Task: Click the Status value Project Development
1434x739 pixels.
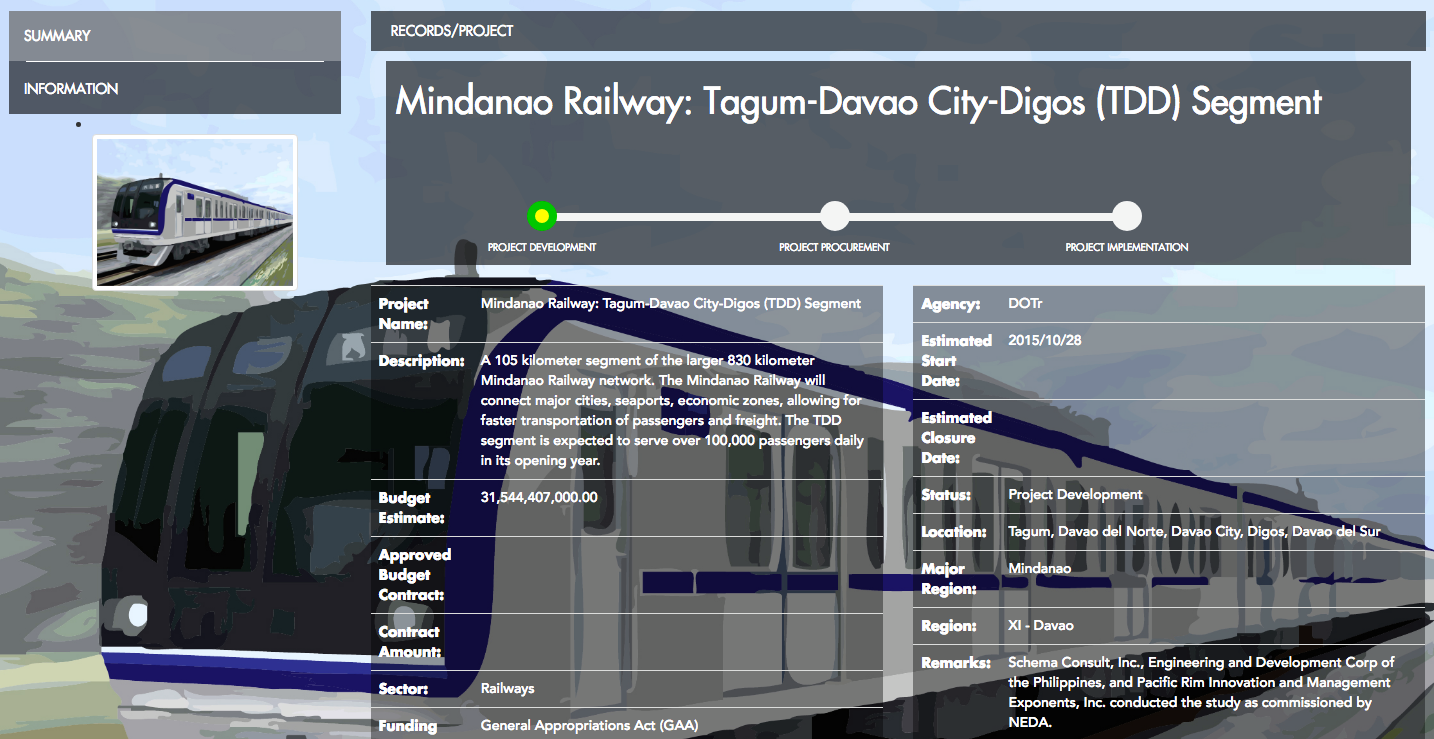Action: 1075,495
